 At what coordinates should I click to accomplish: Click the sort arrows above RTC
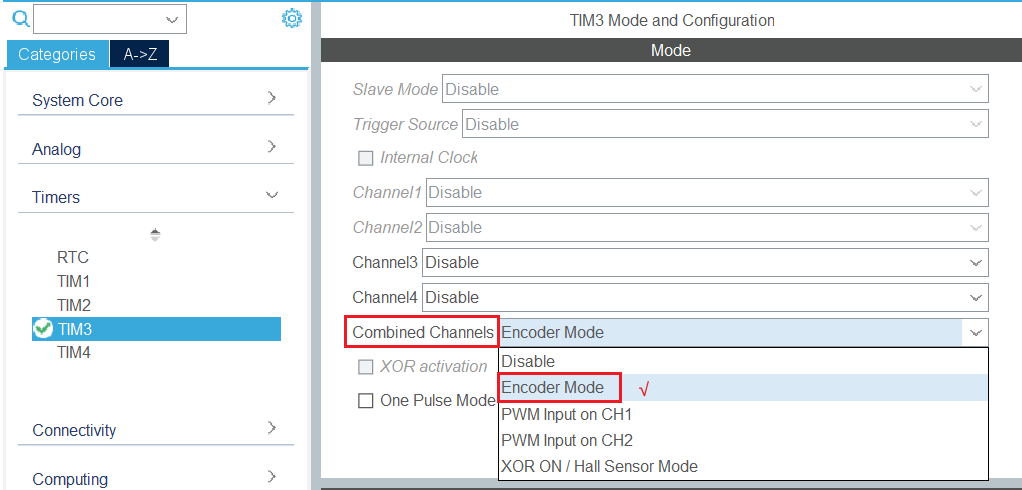pos(155,234)
